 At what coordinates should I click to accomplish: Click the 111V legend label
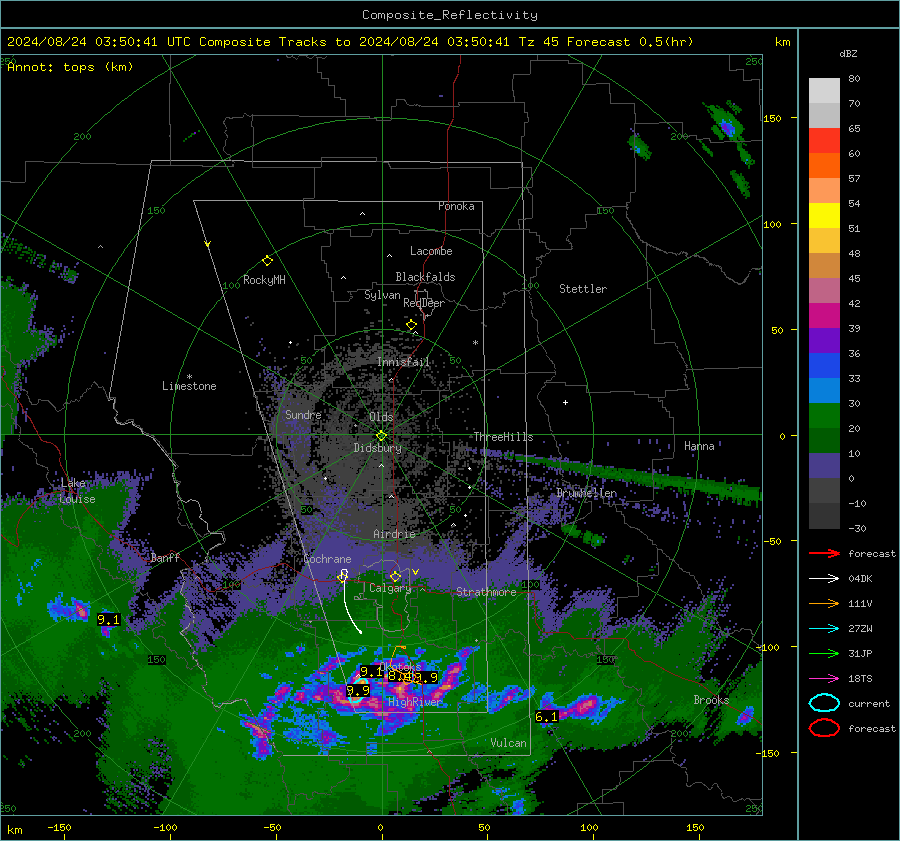click(x=860, y=603)
